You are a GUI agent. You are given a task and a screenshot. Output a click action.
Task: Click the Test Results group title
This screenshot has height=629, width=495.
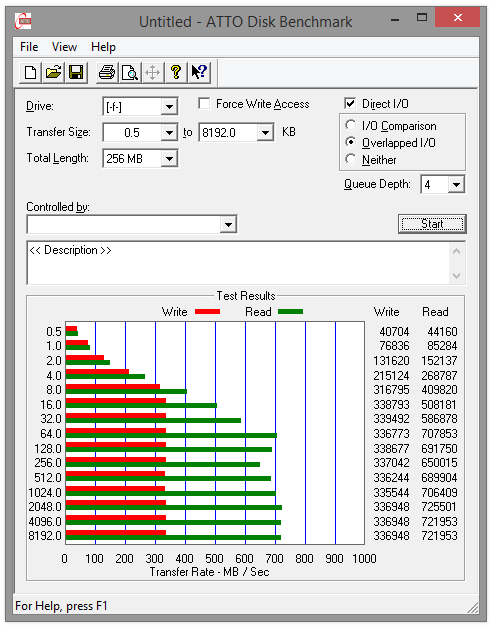click(x=246, y=296)
